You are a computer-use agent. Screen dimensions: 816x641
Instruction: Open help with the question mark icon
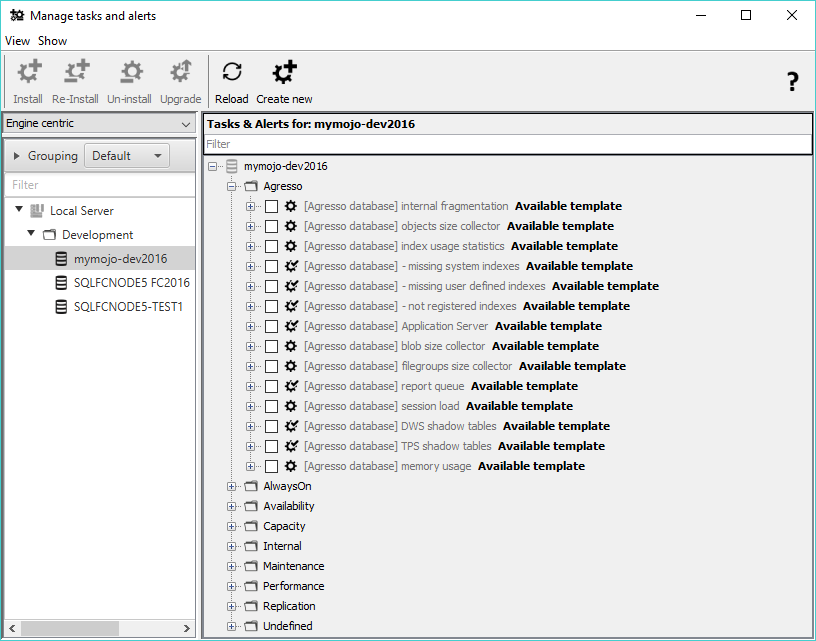click(792, 81)
